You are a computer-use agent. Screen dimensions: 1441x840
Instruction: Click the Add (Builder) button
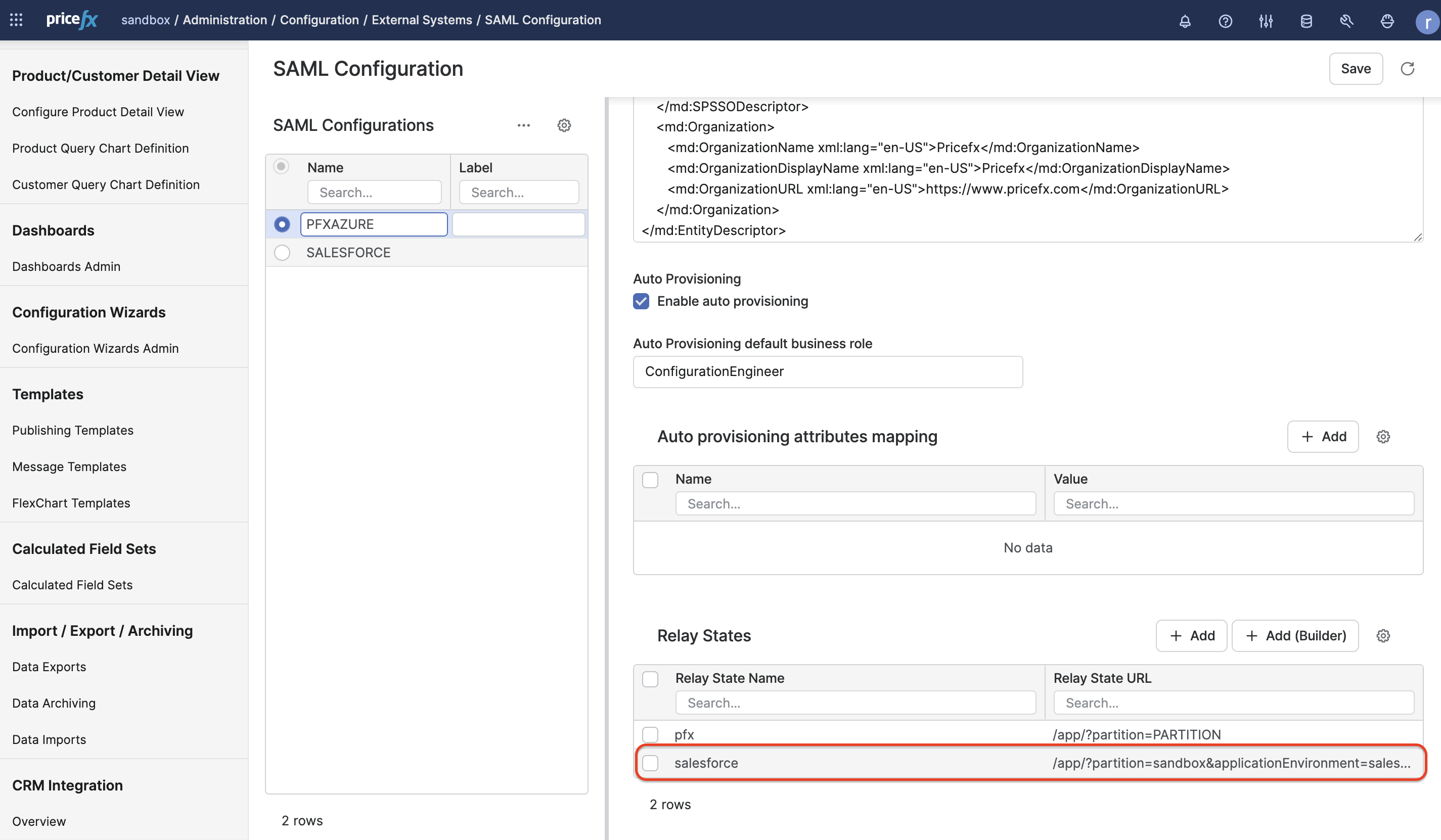pyautogui.click(x=1294, y=635)
